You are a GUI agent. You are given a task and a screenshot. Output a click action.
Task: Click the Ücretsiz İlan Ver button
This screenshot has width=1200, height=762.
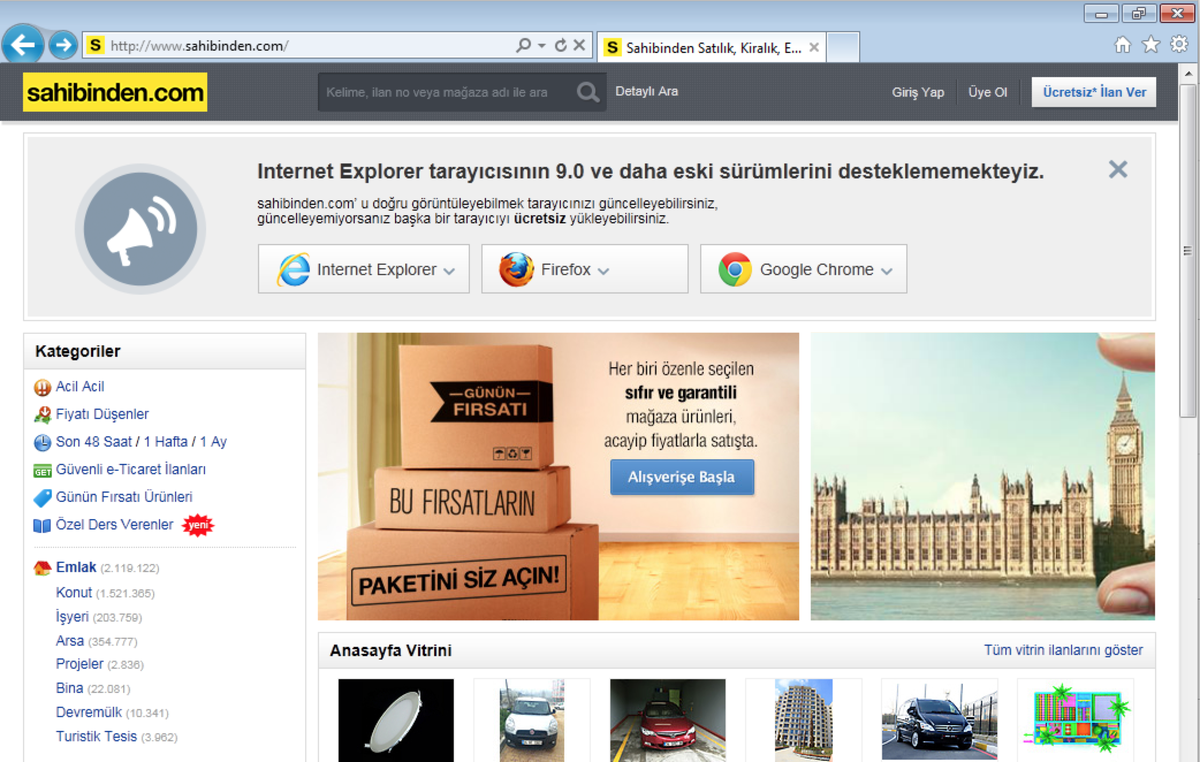(1094, 92)
